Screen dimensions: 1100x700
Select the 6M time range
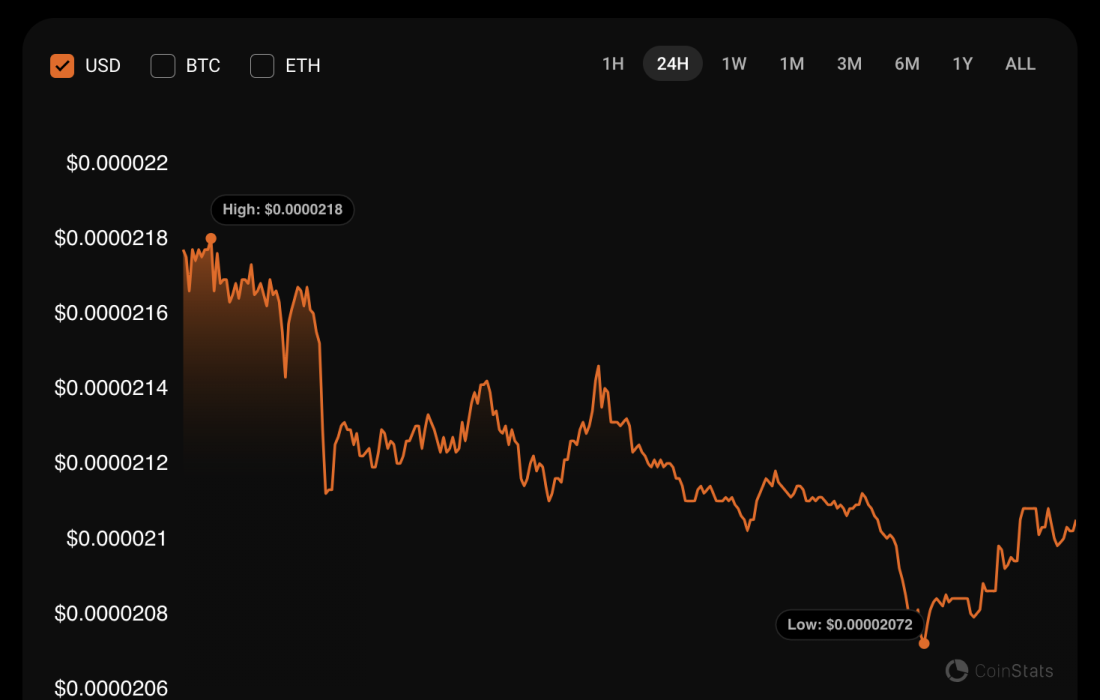pos(907,64)
